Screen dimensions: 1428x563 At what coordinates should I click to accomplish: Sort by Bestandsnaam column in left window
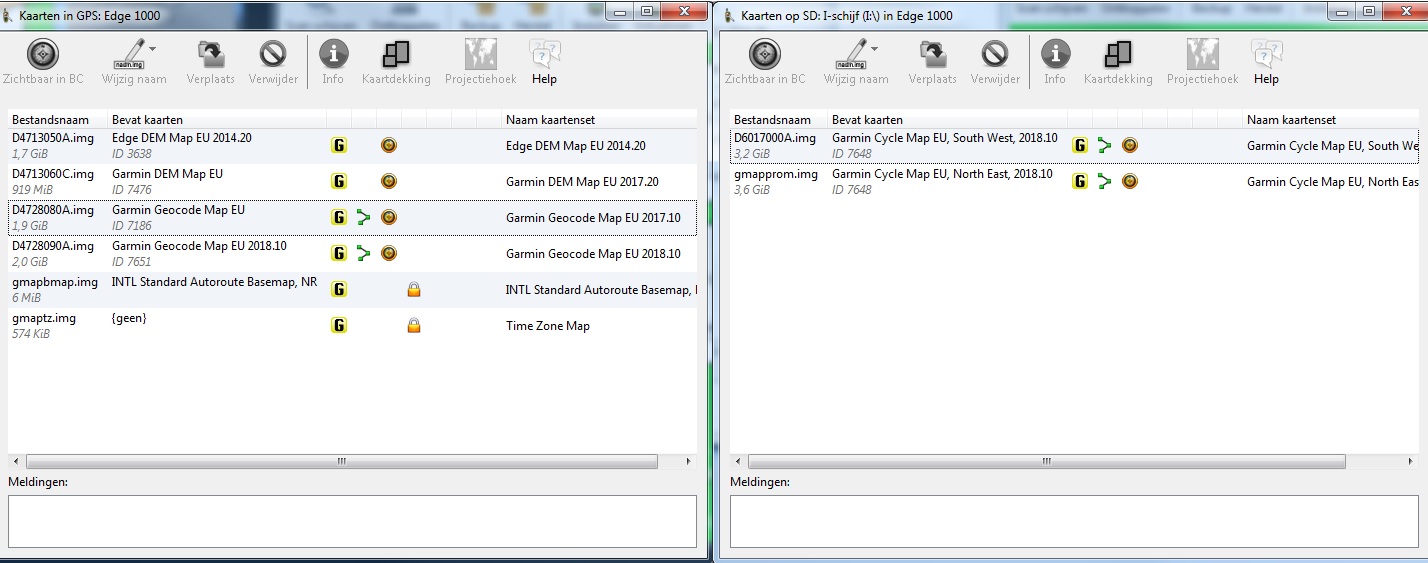point(57,120)
